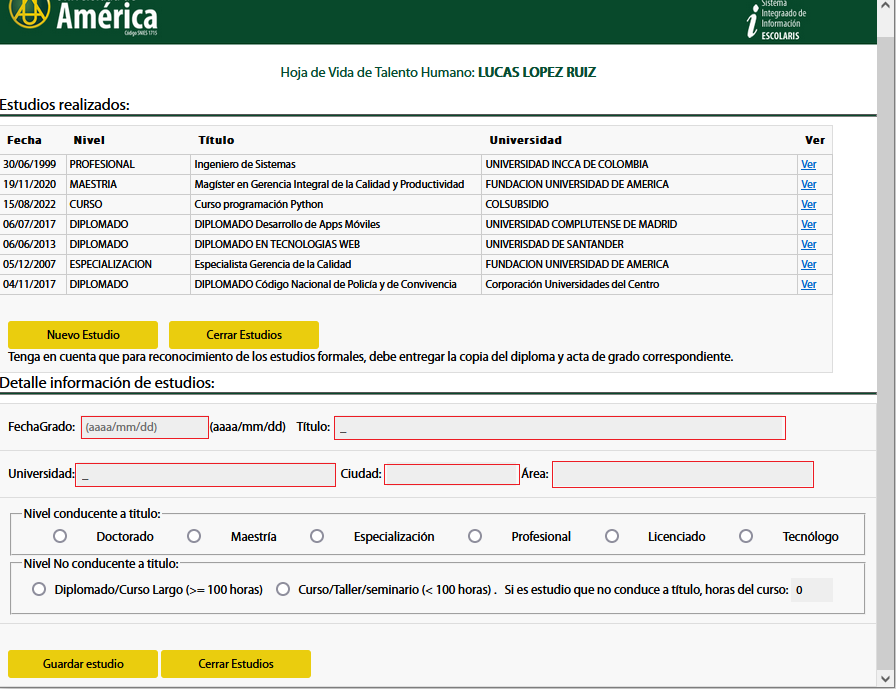Focus the Universidad input field
Image resolution: width=896 pixels, height=689 pixels.
(x=205, y=475)
